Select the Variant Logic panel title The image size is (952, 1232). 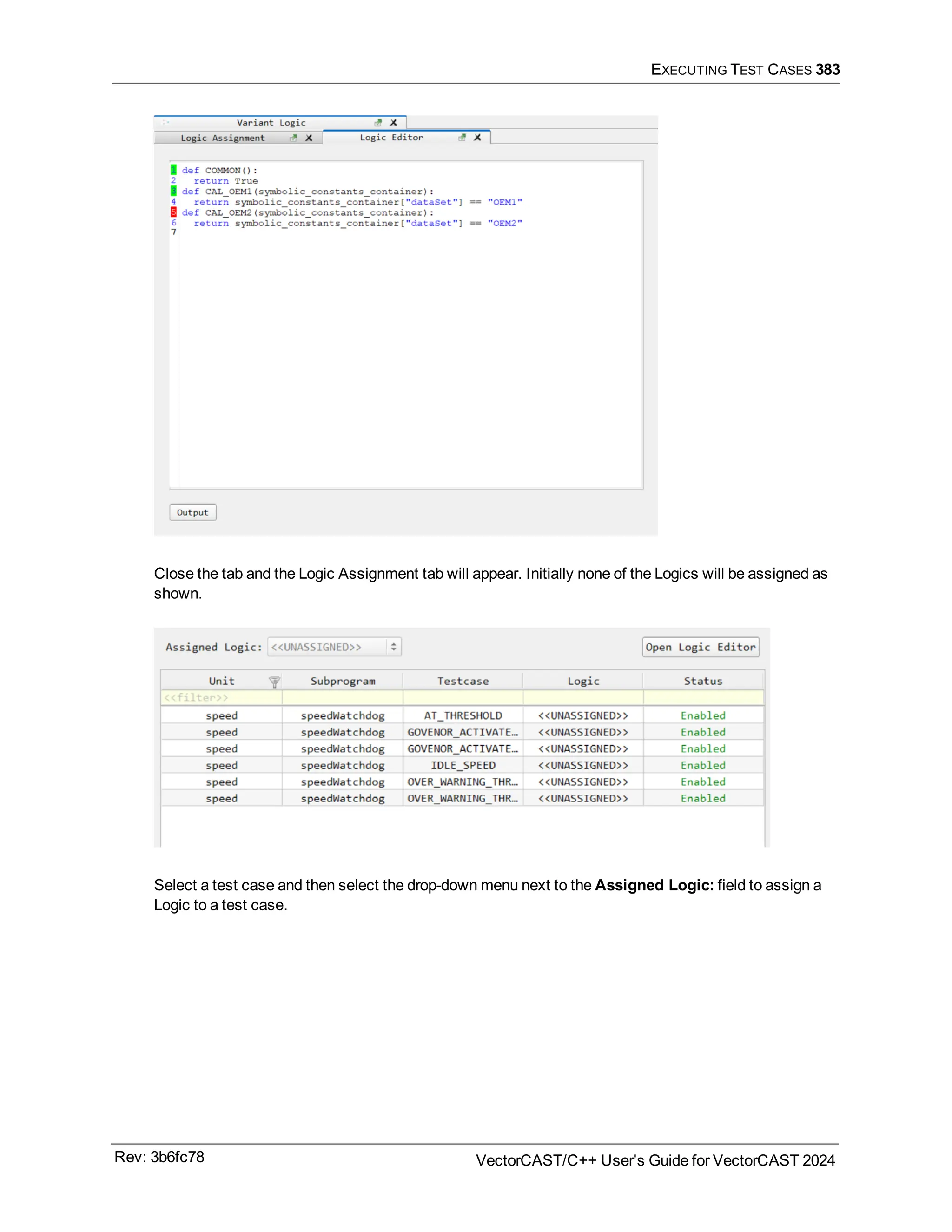pos(271,122)
